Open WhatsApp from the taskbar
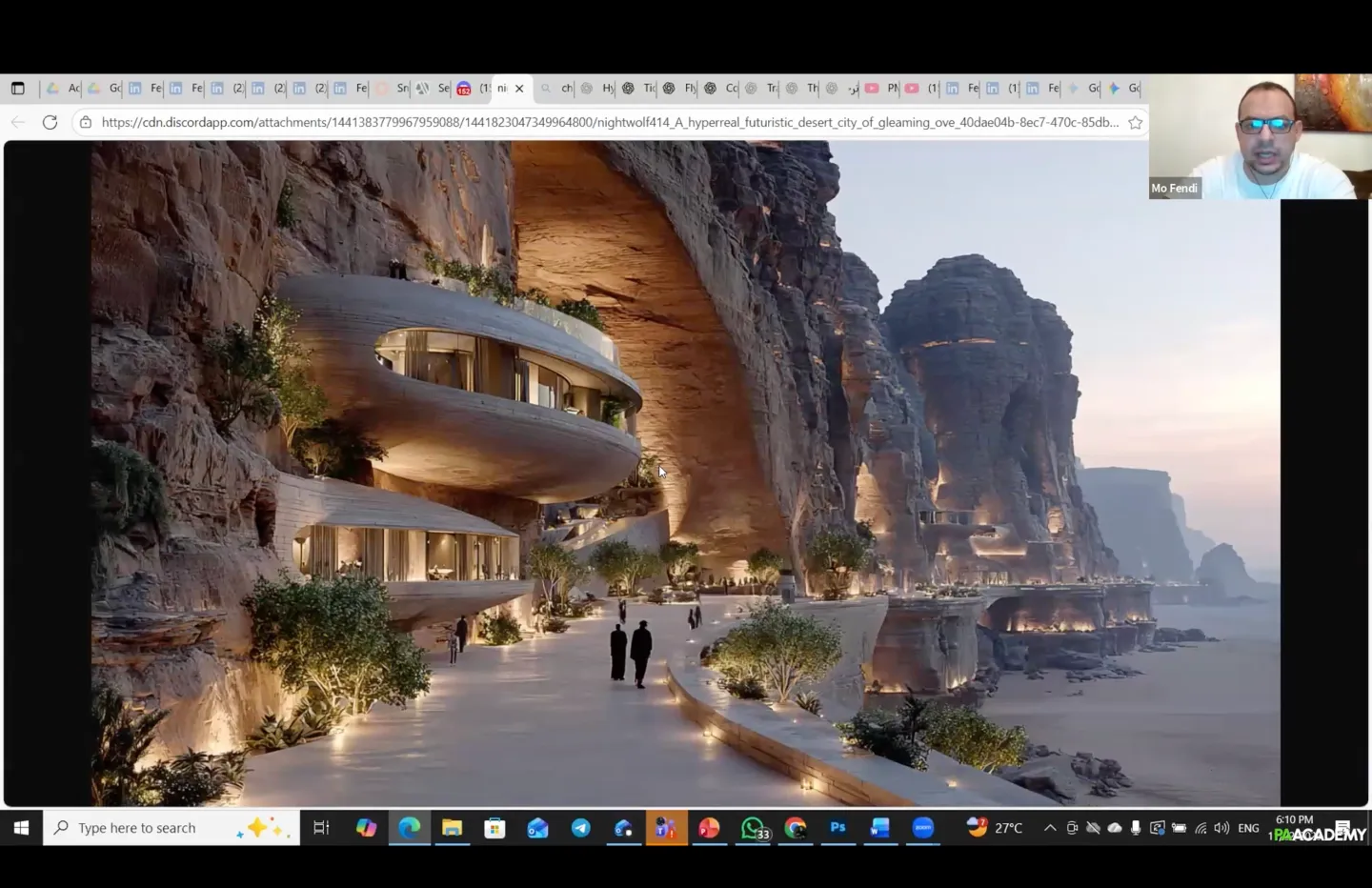 pyautogui.click(x=753, y=828)
